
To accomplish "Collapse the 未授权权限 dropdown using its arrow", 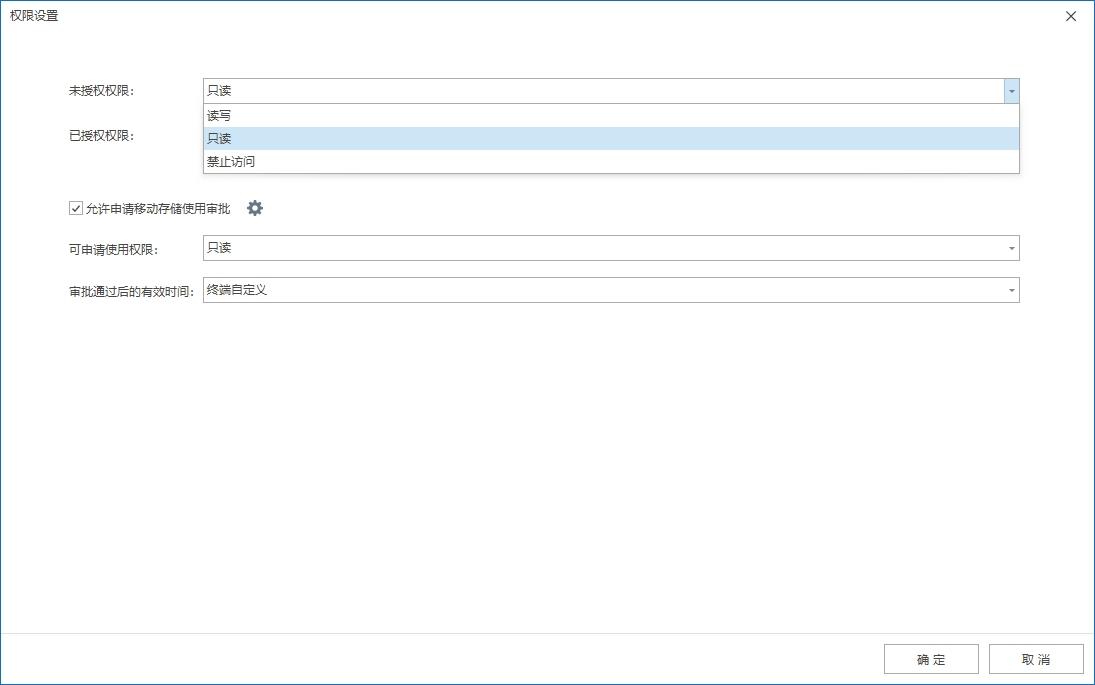I will click(x=1011, y=91).
